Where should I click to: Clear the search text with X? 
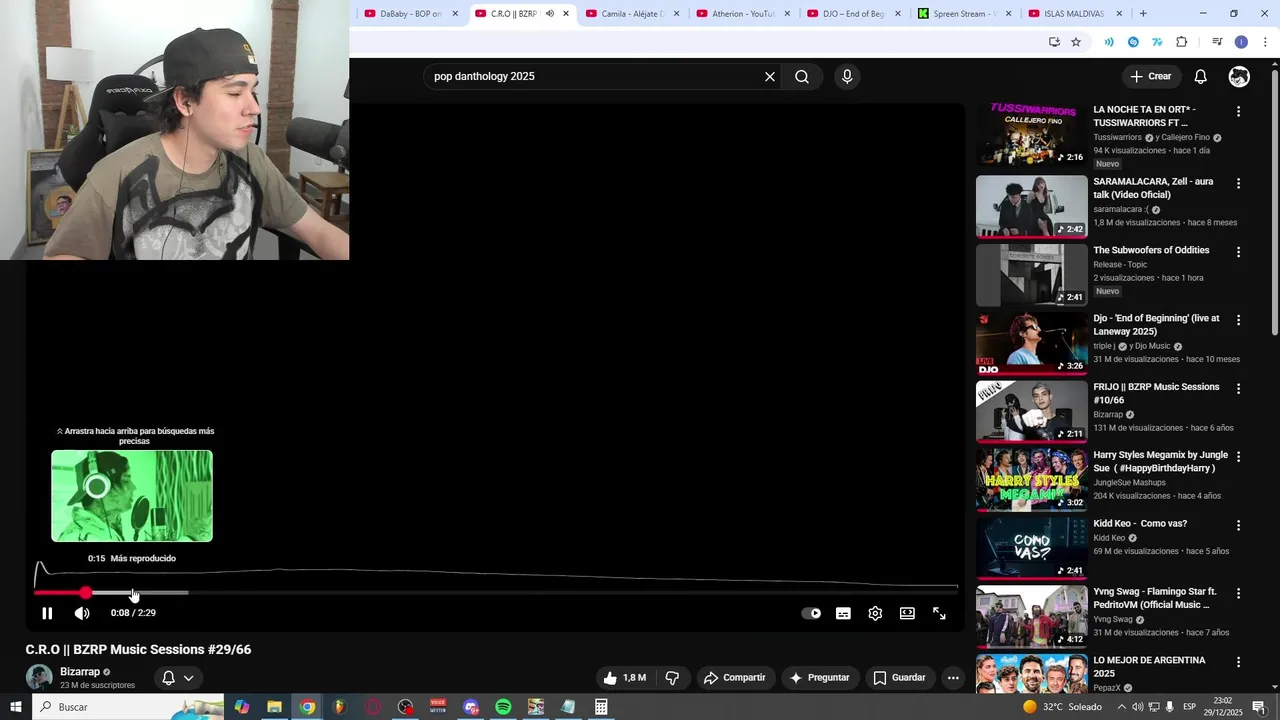point(770,76)
